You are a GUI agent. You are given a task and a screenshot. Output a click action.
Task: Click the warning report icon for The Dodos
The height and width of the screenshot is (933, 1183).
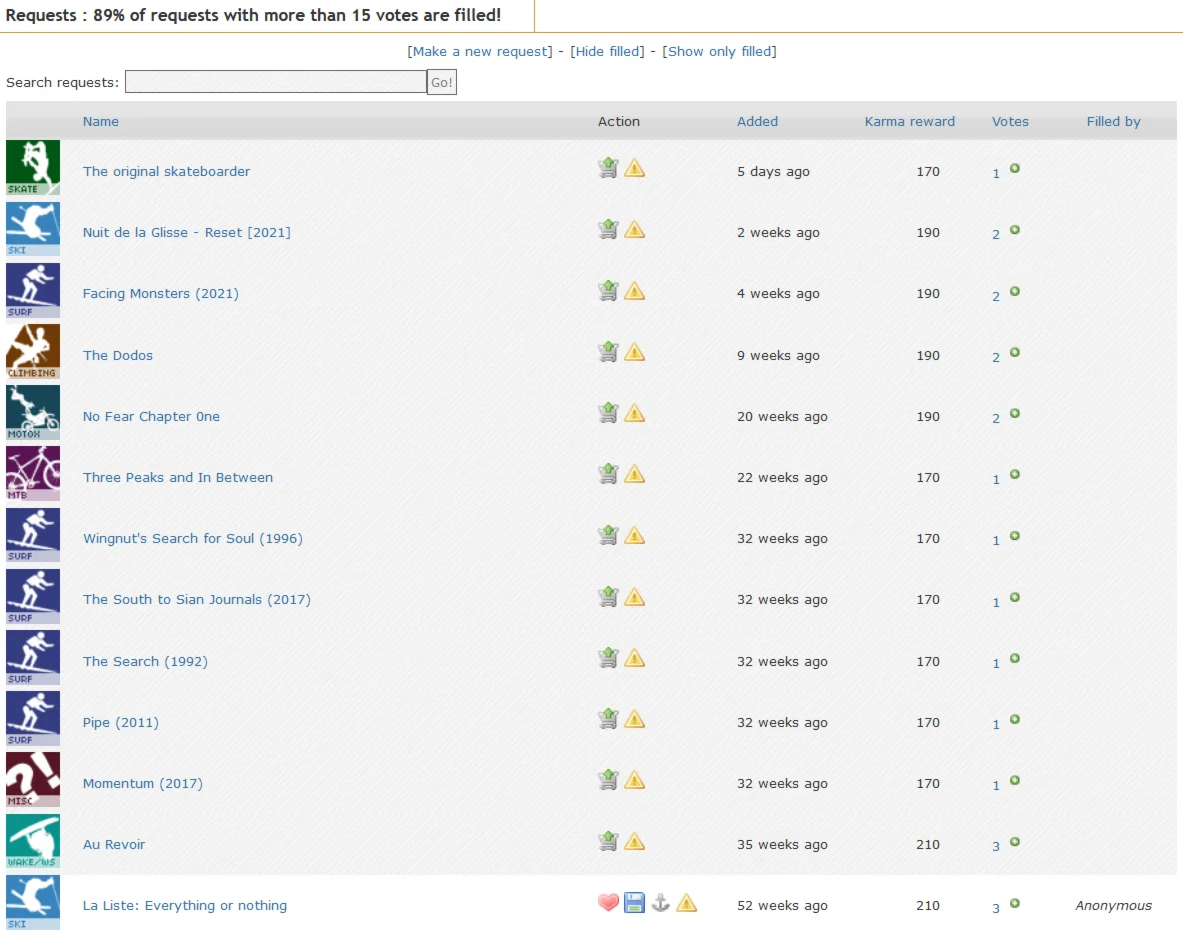click(x=634, y=352)
